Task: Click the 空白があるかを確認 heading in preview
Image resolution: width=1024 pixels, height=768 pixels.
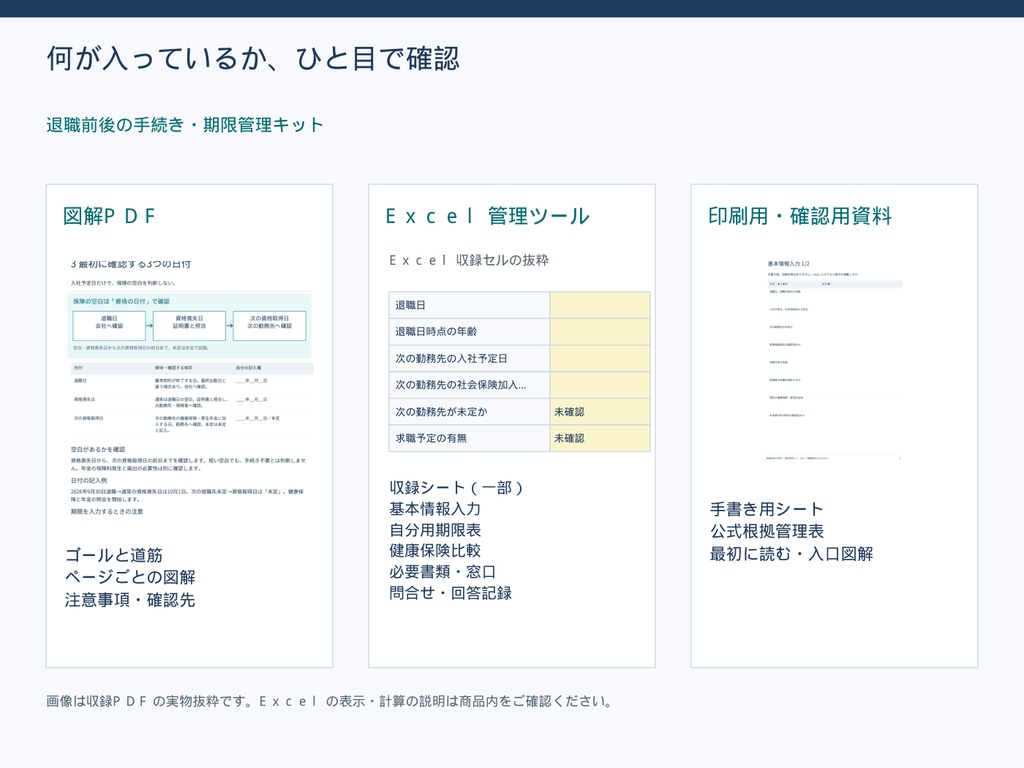Action: tap(98, 450)
